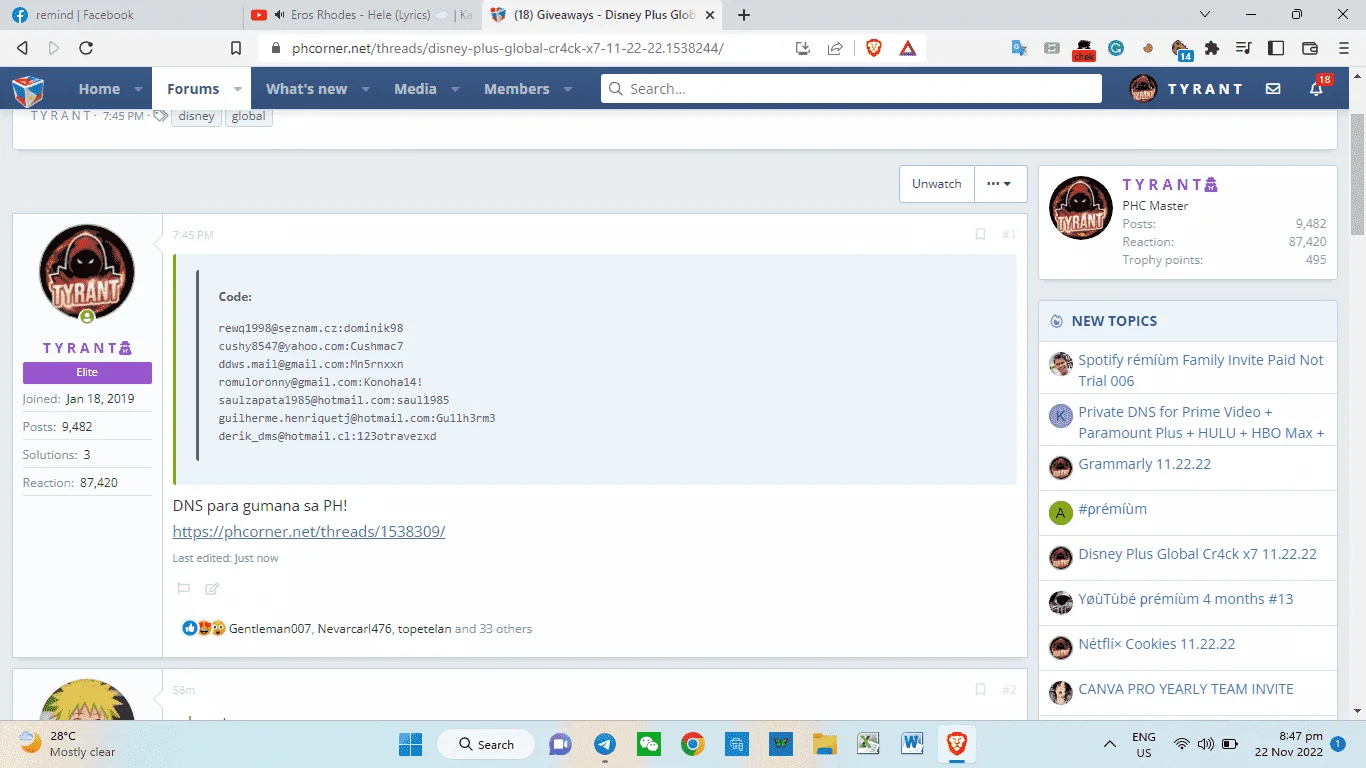The height and width of the screenshot is (768, 1366).
Task: Open the thread options ellipsis dropdown
Action: coord(1000,184)
